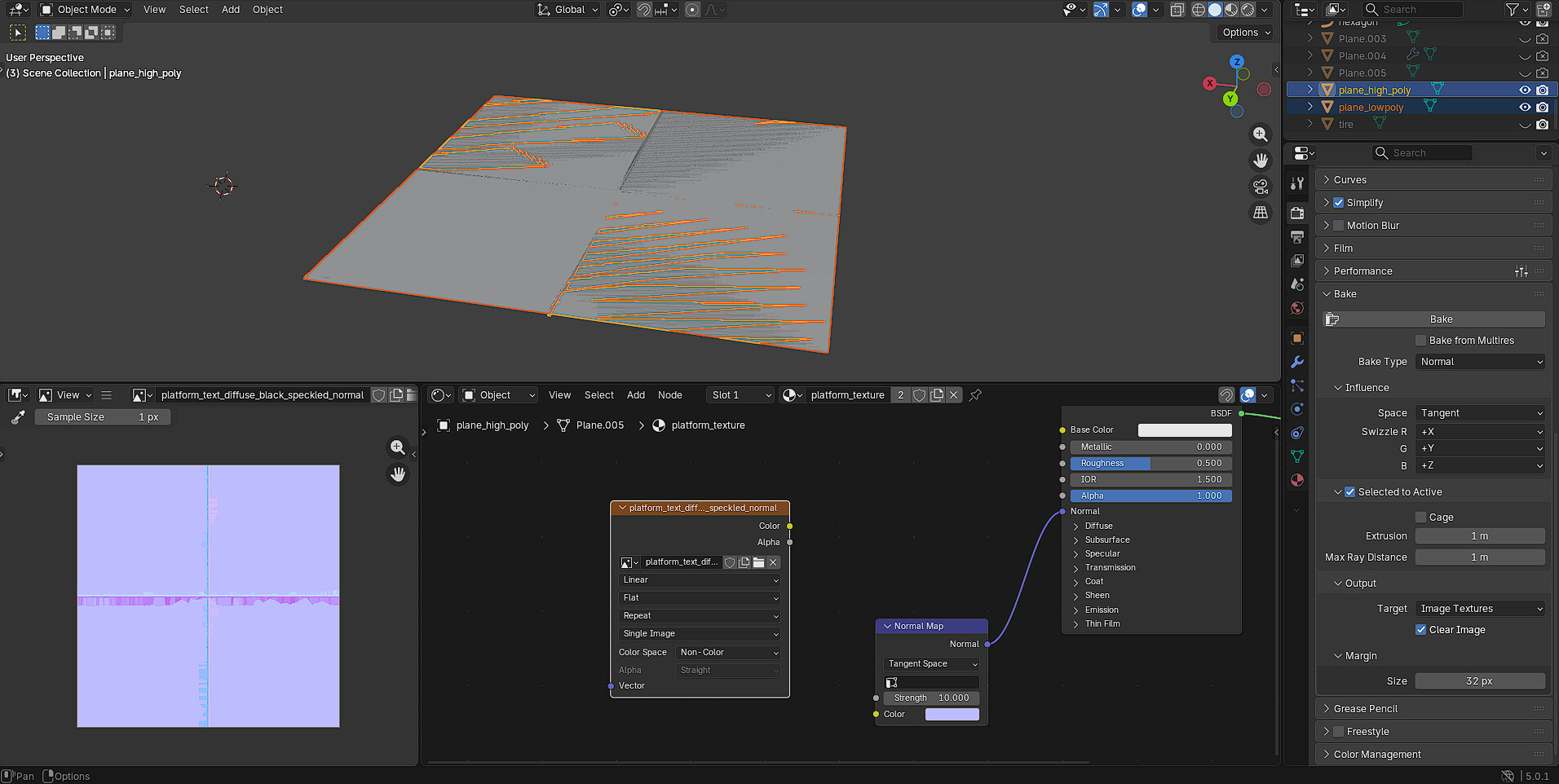Unlink material with X in node editor header

coord(953,395)
